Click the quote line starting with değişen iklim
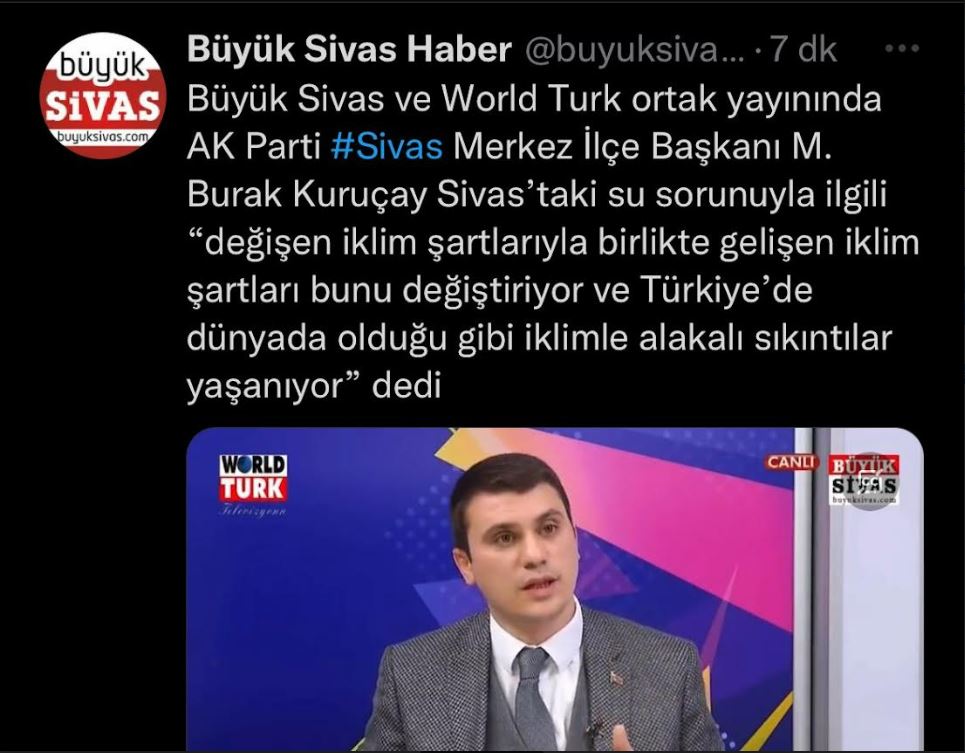 tap(553, 242)
